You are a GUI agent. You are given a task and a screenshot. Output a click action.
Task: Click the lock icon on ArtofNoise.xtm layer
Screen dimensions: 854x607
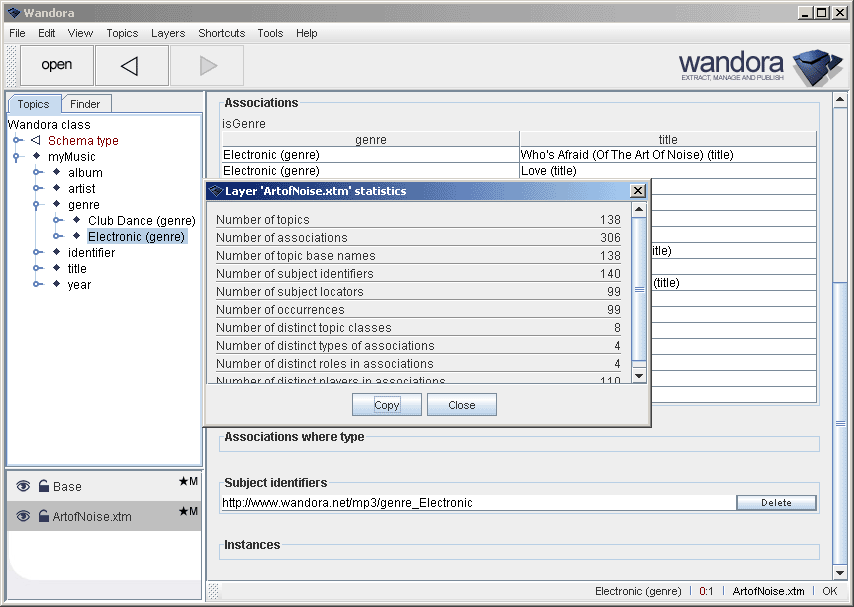(x=44, y=517)
